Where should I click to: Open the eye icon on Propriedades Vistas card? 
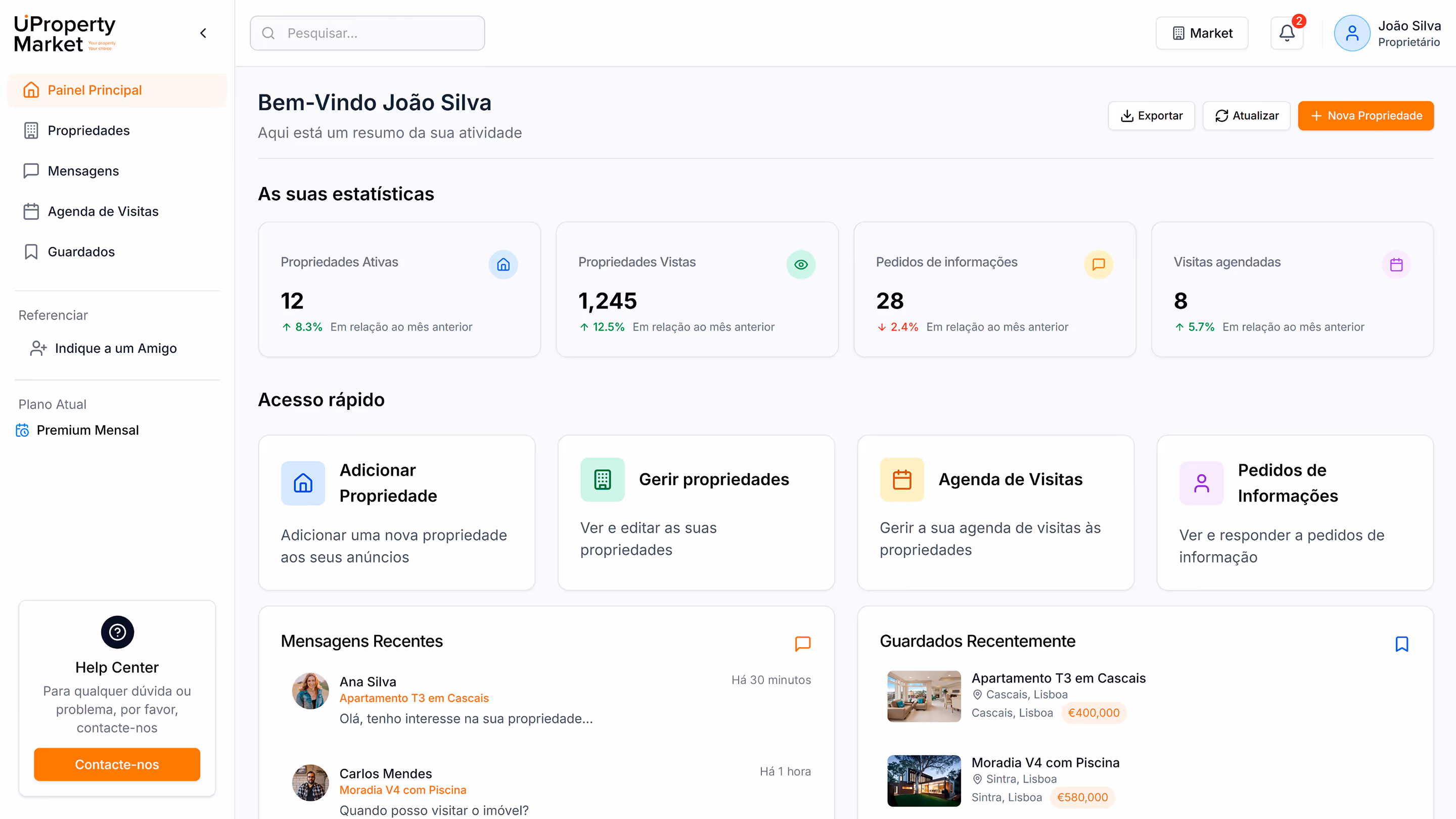pyautogui.click(x=801, y=264)
